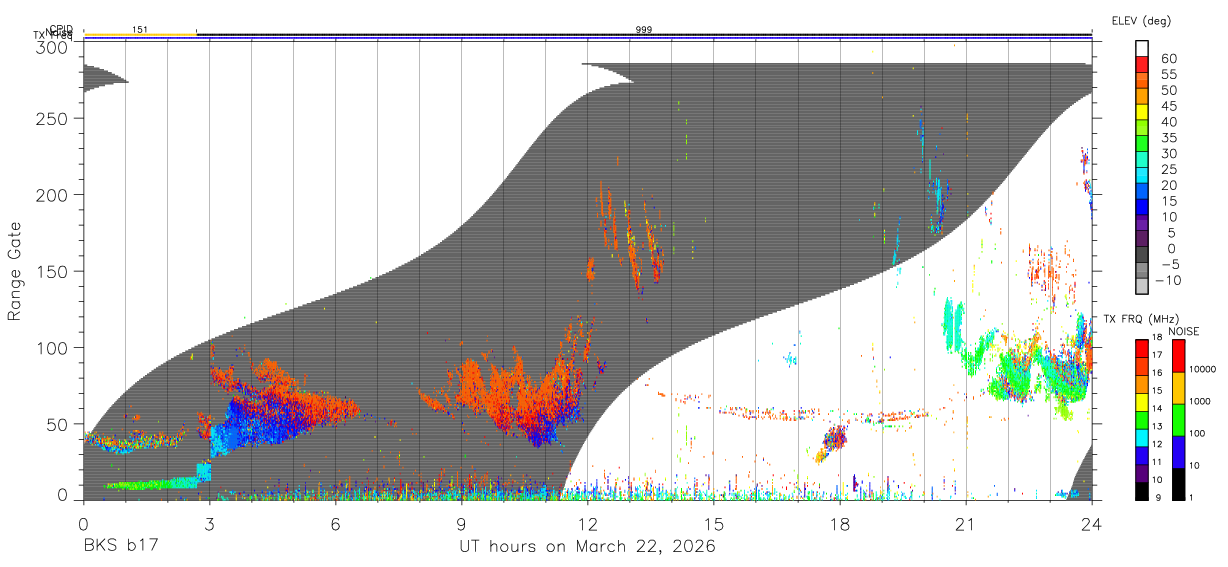Click the dark blue CPID 999 bar segment

point(644,35)
